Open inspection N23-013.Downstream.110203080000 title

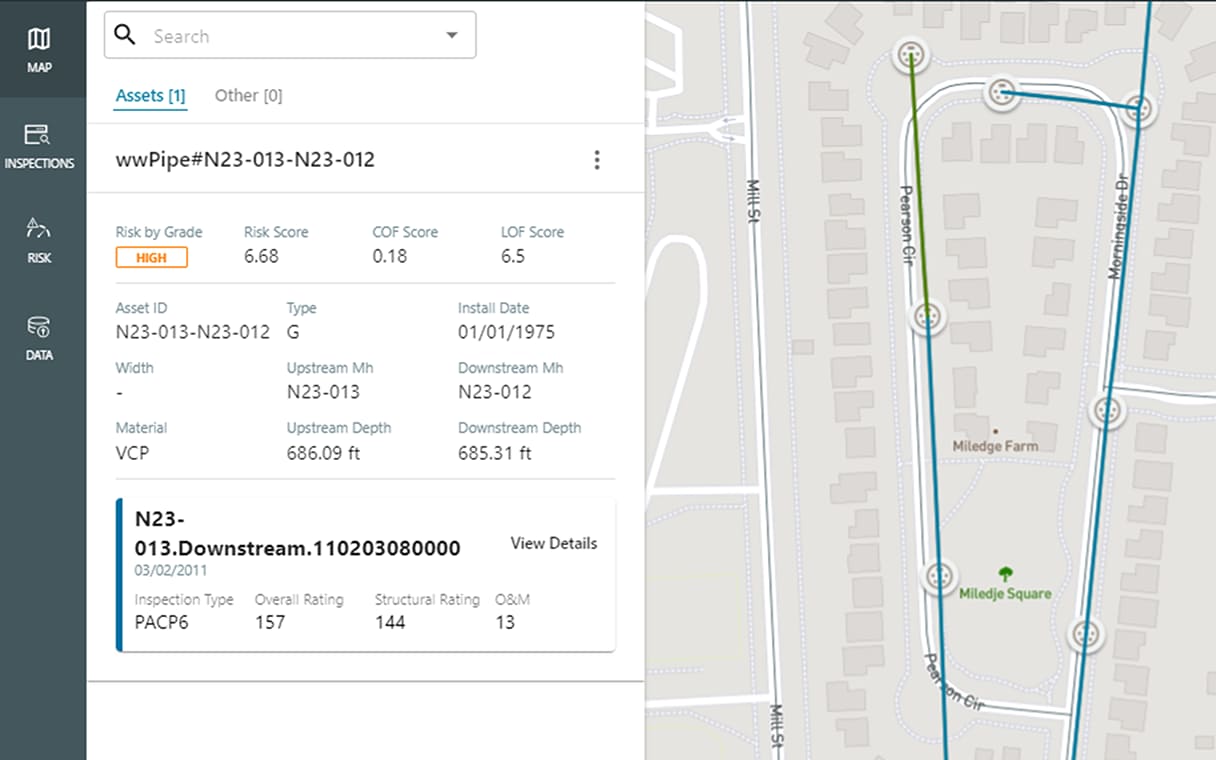tap(297, 534)
